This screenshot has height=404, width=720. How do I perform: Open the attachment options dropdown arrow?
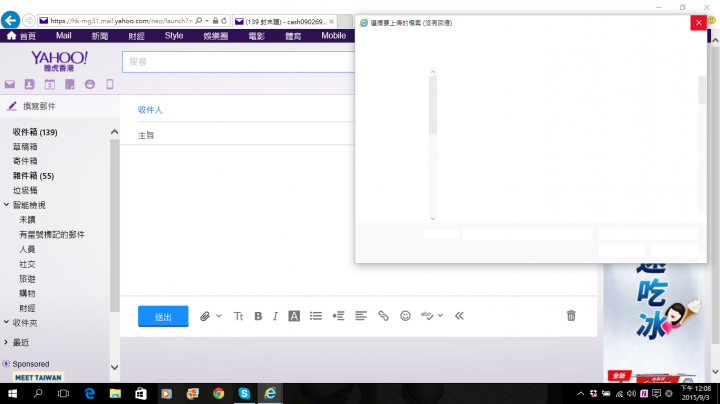click(219, 316)
